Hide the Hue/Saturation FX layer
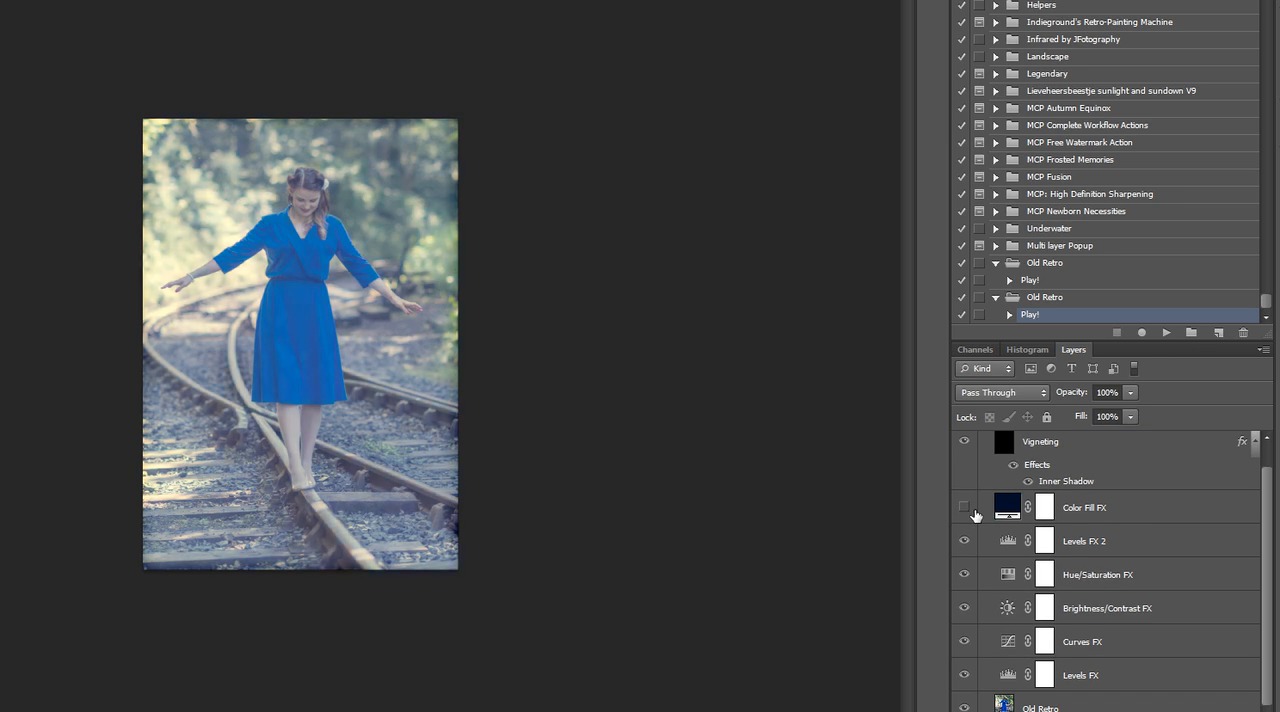This screenshot has width=1280, height=712. click(964, 574)
